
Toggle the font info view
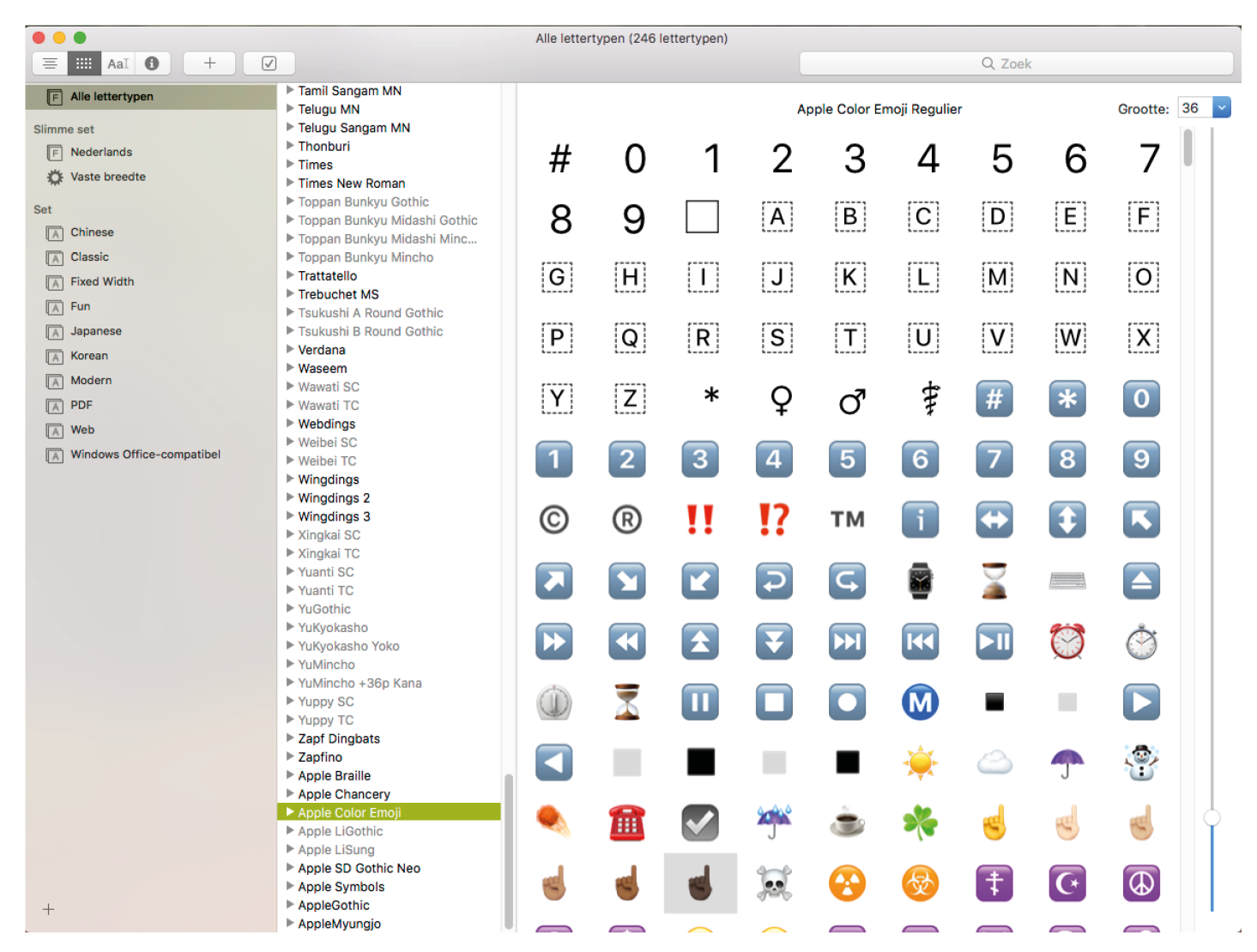click(152, 63)
